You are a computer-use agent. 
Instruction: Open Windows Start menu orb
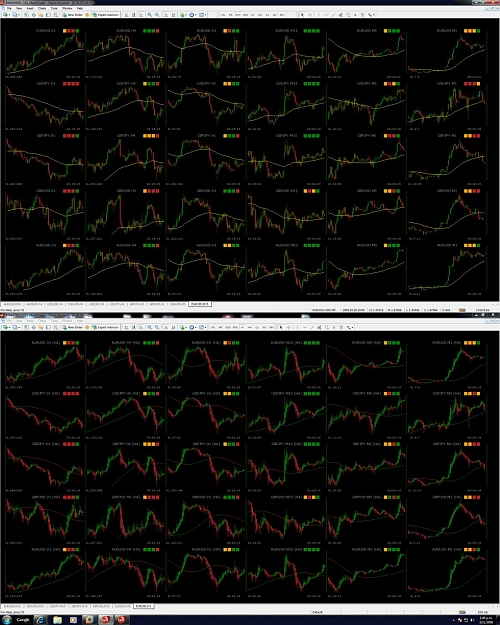(x=7, y=620)
